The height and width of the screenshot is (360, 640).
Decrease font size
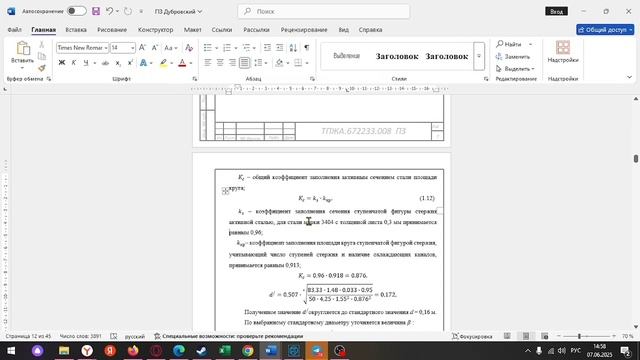click(155, 48)
